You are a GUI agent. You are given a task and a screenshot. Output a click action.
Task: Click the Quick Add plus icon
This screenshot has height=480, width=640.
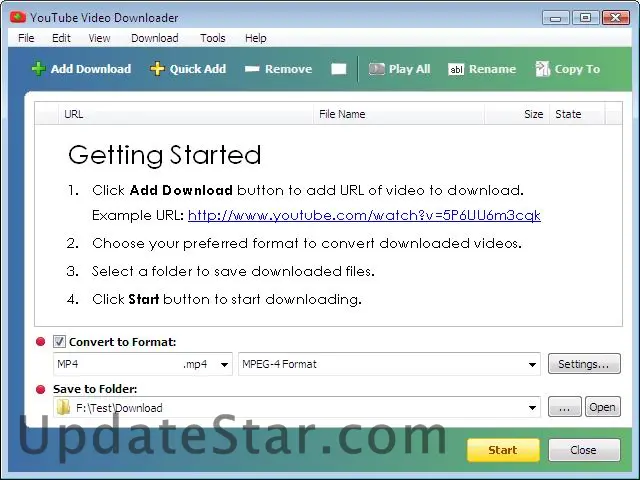click(x=157, y=69)
